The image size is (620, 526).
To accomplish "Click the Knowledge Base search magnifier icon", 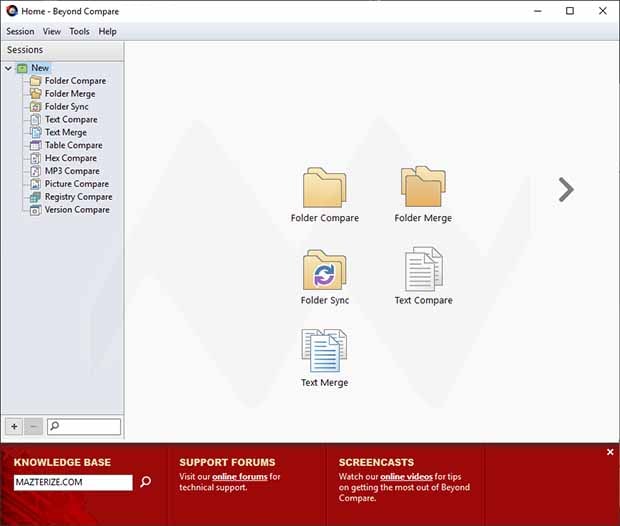I will [x=146, y=482].
